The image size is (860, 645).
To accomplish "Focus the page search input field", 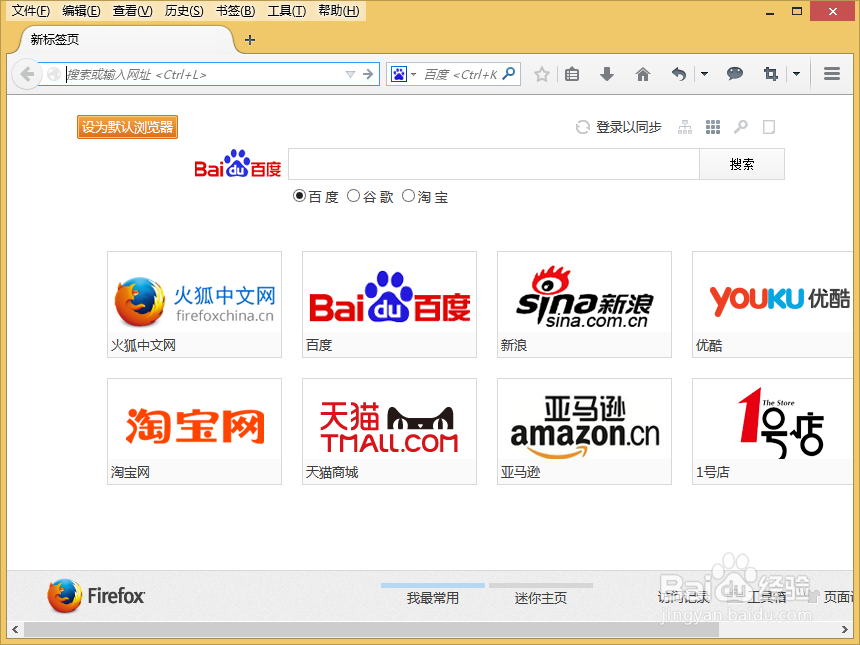I will coord(494,164).
